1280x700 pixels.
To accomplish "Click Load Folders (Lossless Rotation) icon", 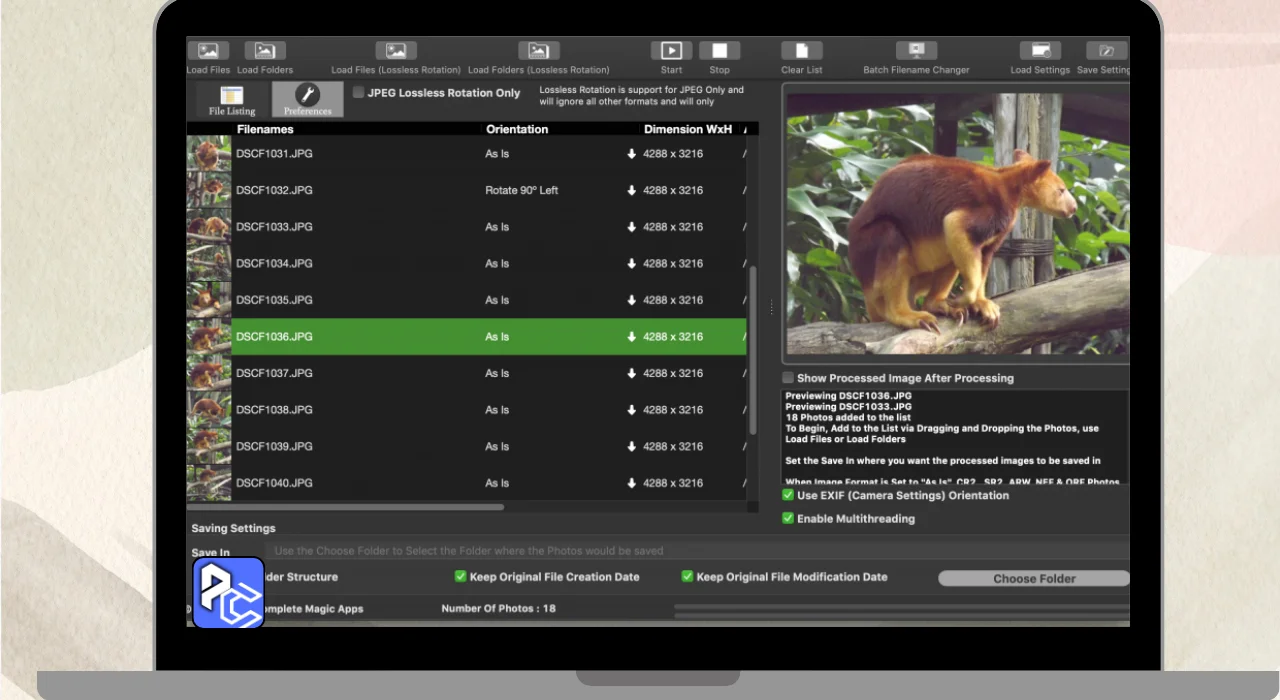I will point(538,51).
